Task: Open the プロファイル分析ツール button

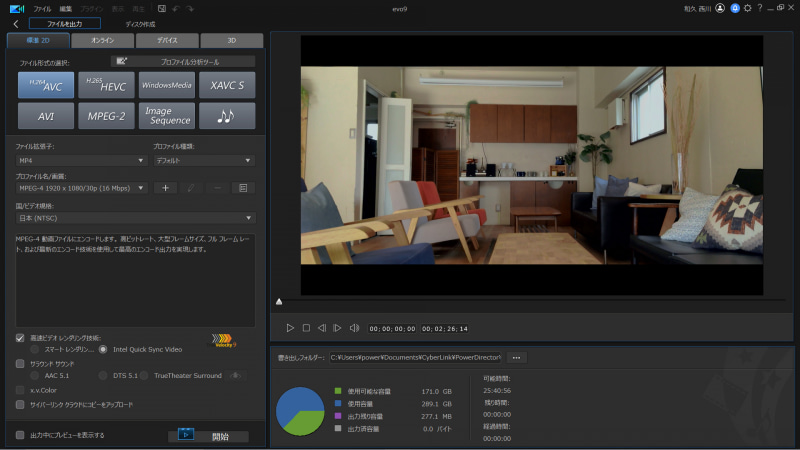Action: pos(183,62)
